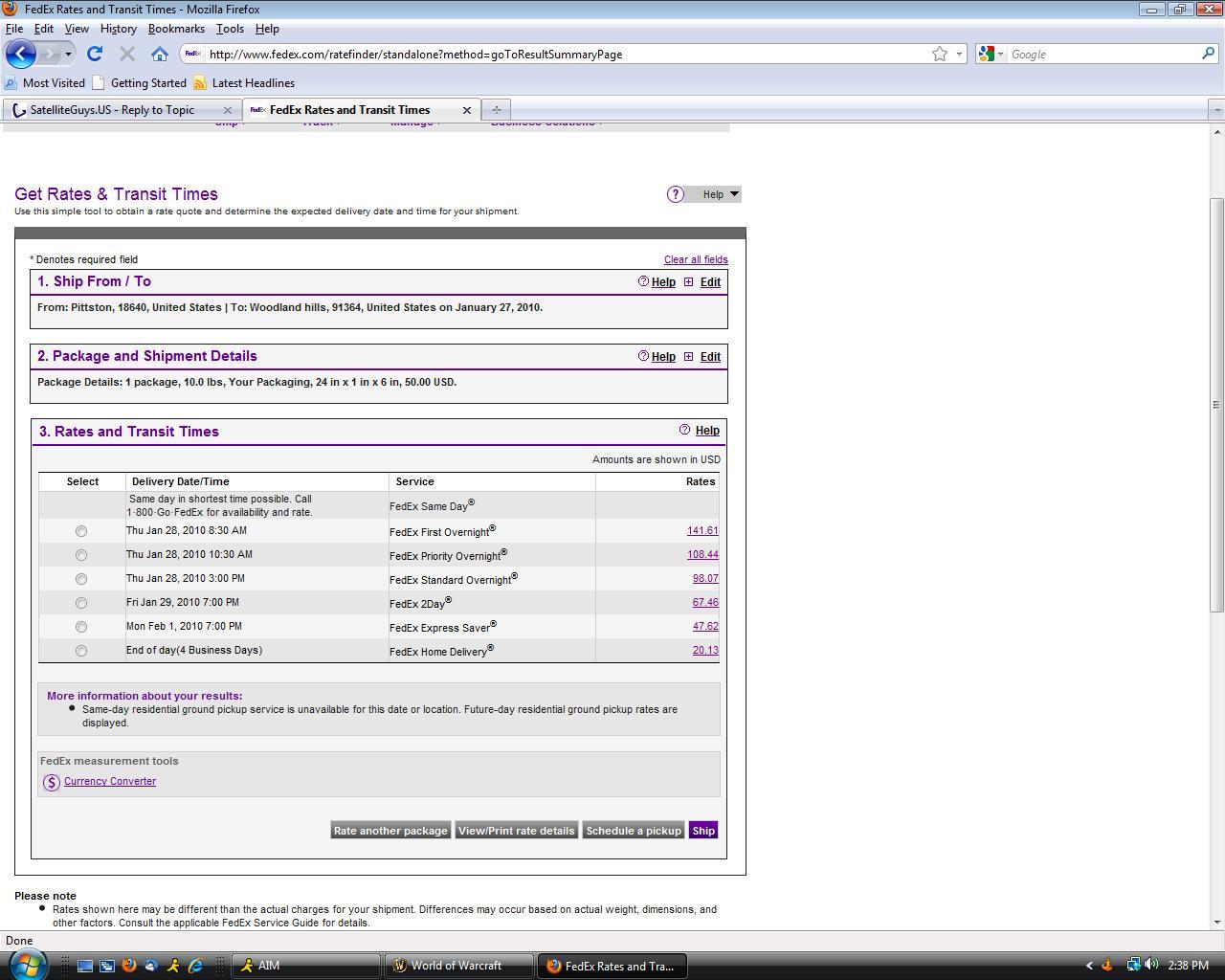Select the FedEx Priority Overnight radio button
Image resolution: width=1225 pixels, height=980 pixels.
[x=81, y=555]
